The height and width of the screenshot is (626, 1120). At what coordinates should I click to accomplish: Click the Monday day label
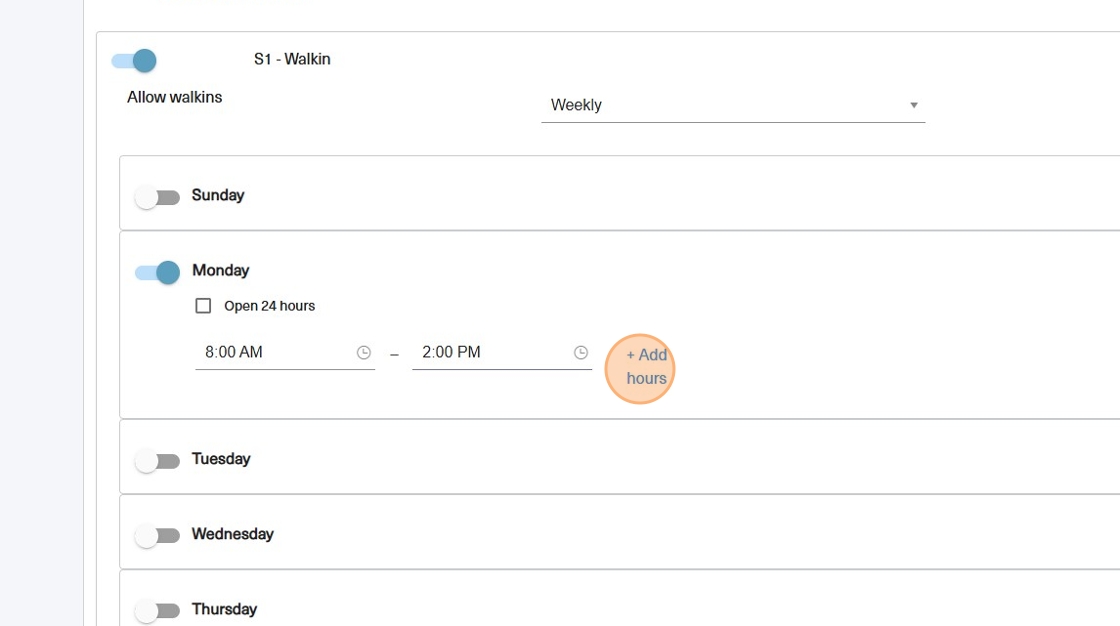220,270
